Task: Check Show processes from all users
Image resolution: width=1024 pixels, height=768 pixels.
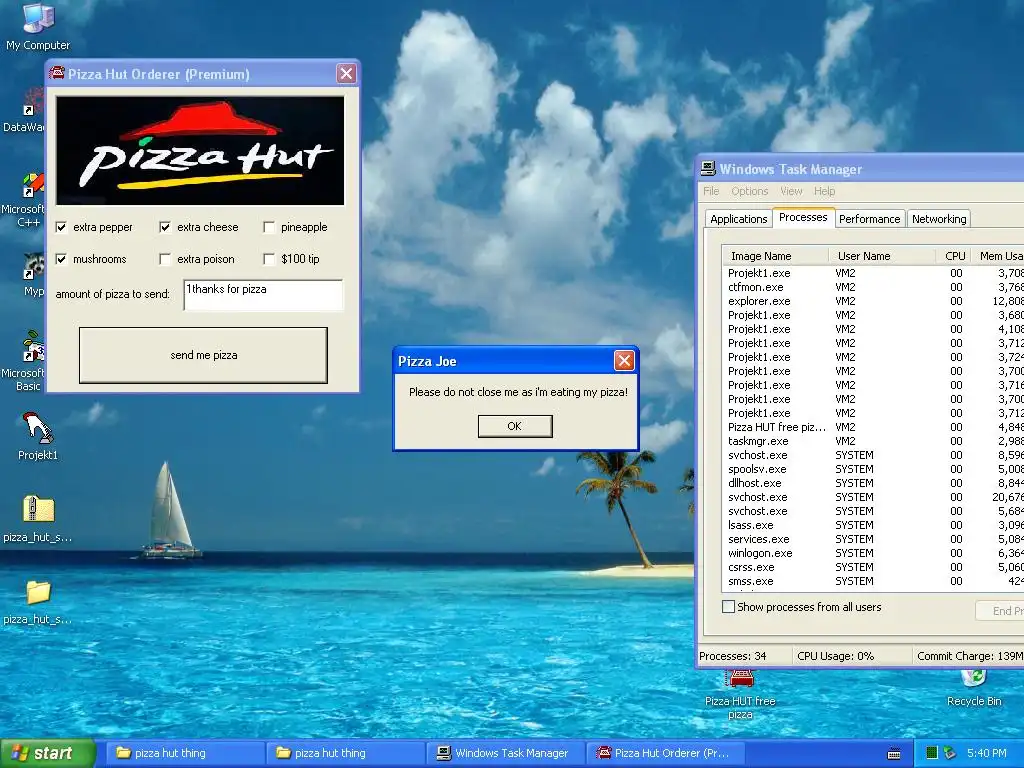Action: 728,607
